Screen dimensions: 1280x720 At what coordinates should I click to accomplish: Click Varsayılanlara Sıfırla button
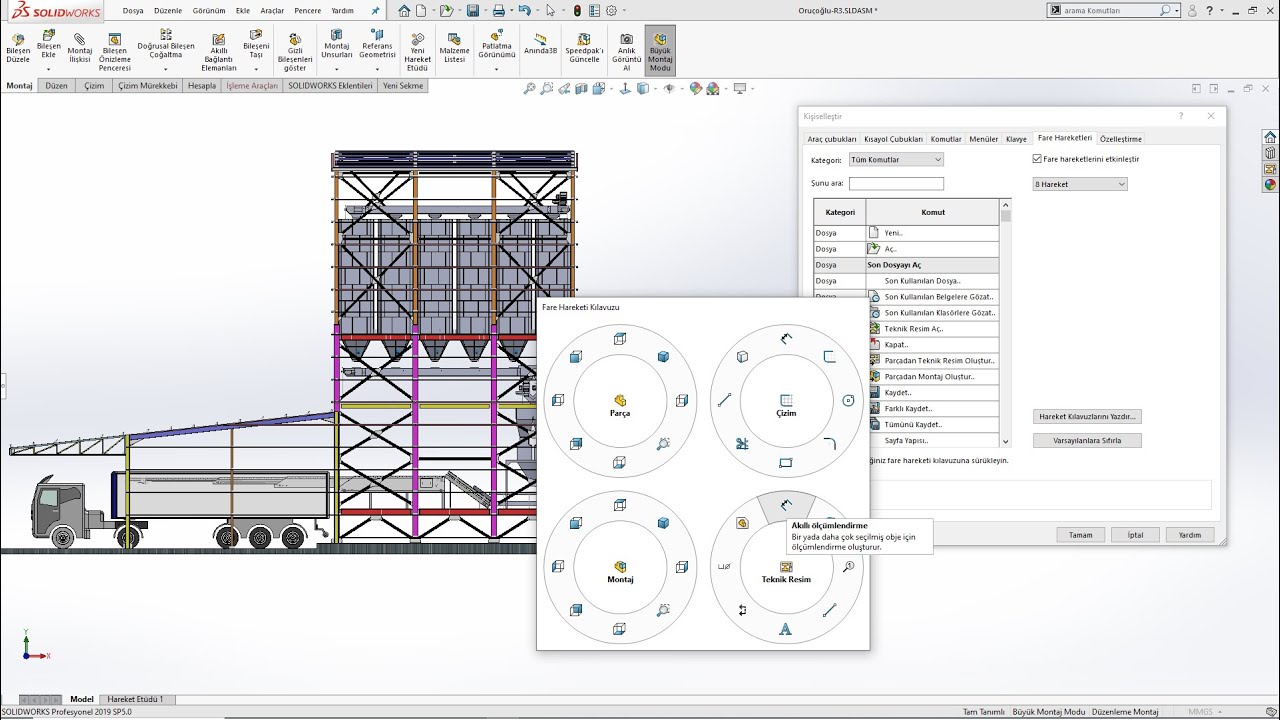point(1087,440)
